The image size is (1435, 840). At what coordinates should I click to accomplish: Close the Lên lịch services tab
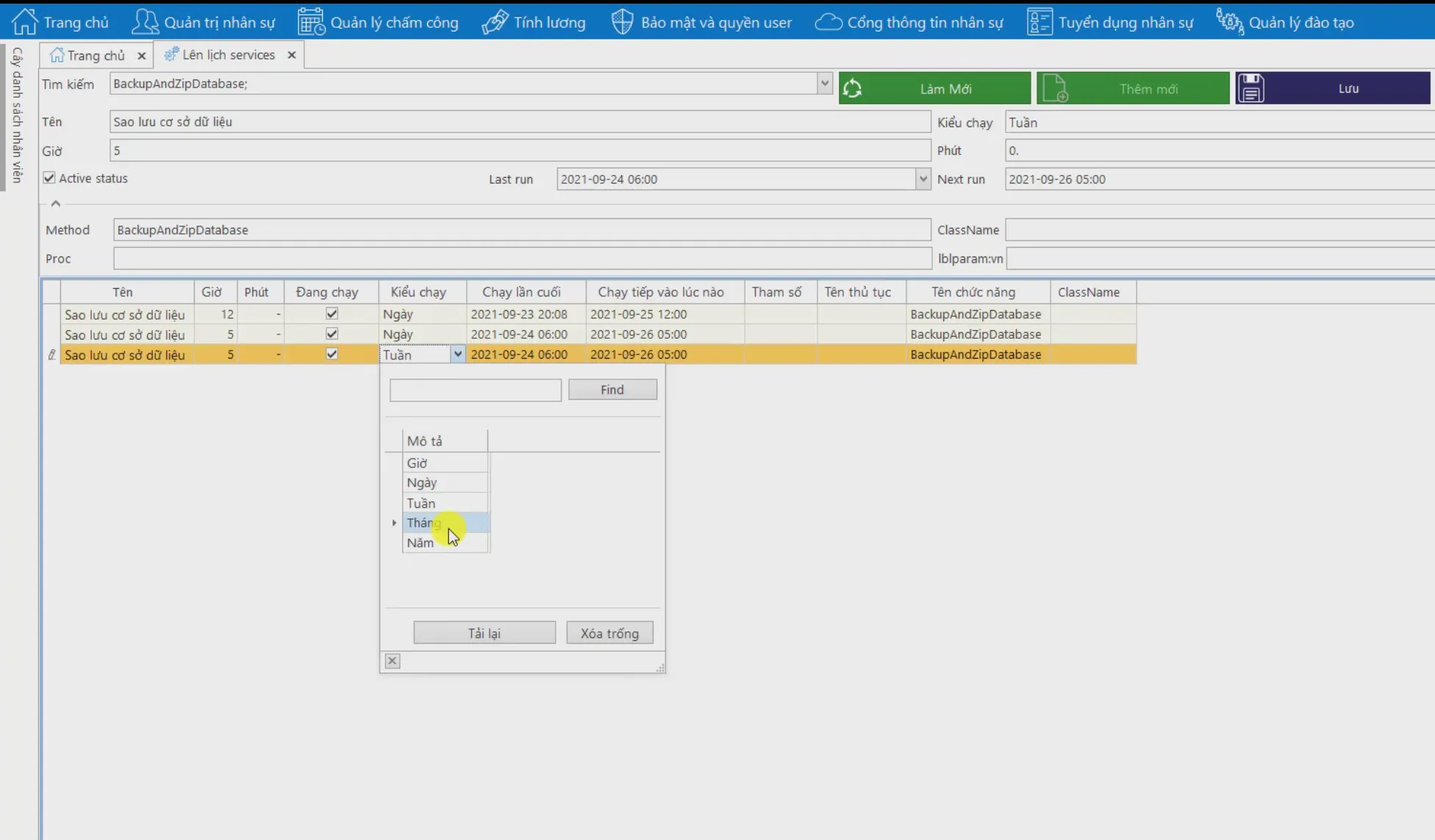pos(292,55)
